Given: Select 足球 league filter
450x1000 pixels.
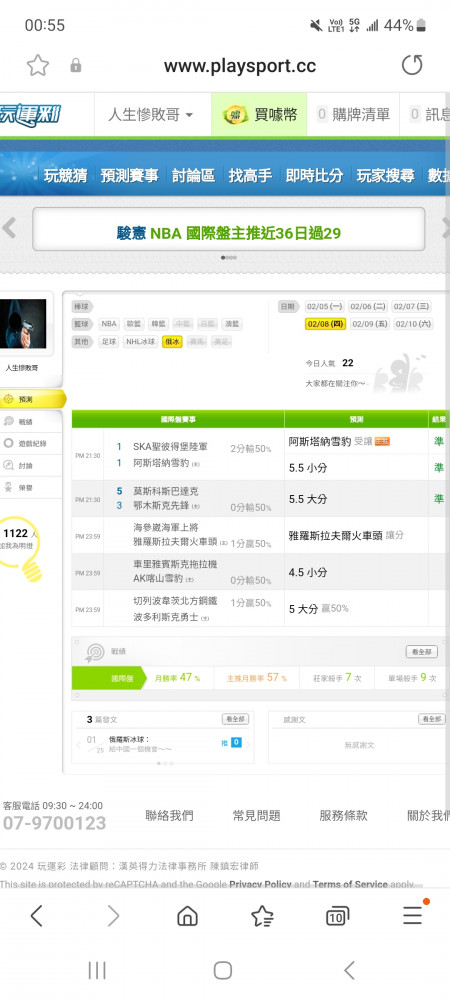Looking at the screenshot, I should 109,342.
